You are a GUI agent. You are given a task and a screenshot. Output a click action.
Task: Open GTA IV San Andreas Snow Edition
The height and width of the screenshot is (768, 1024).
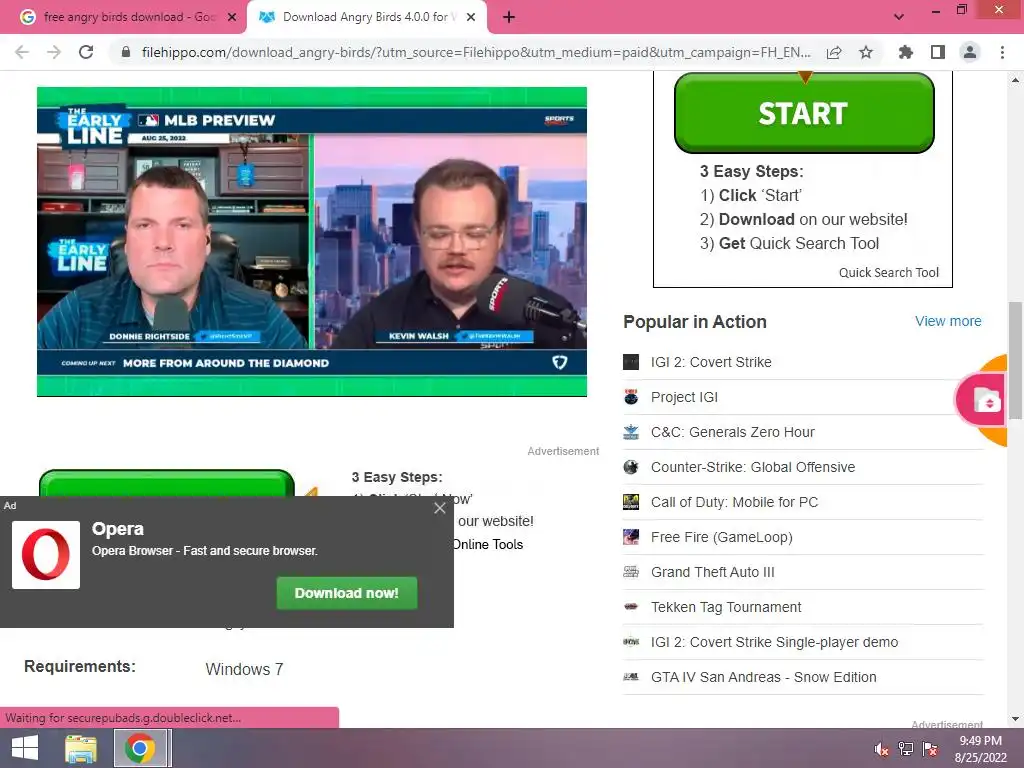pyautogui.click(x=763, y=677)
